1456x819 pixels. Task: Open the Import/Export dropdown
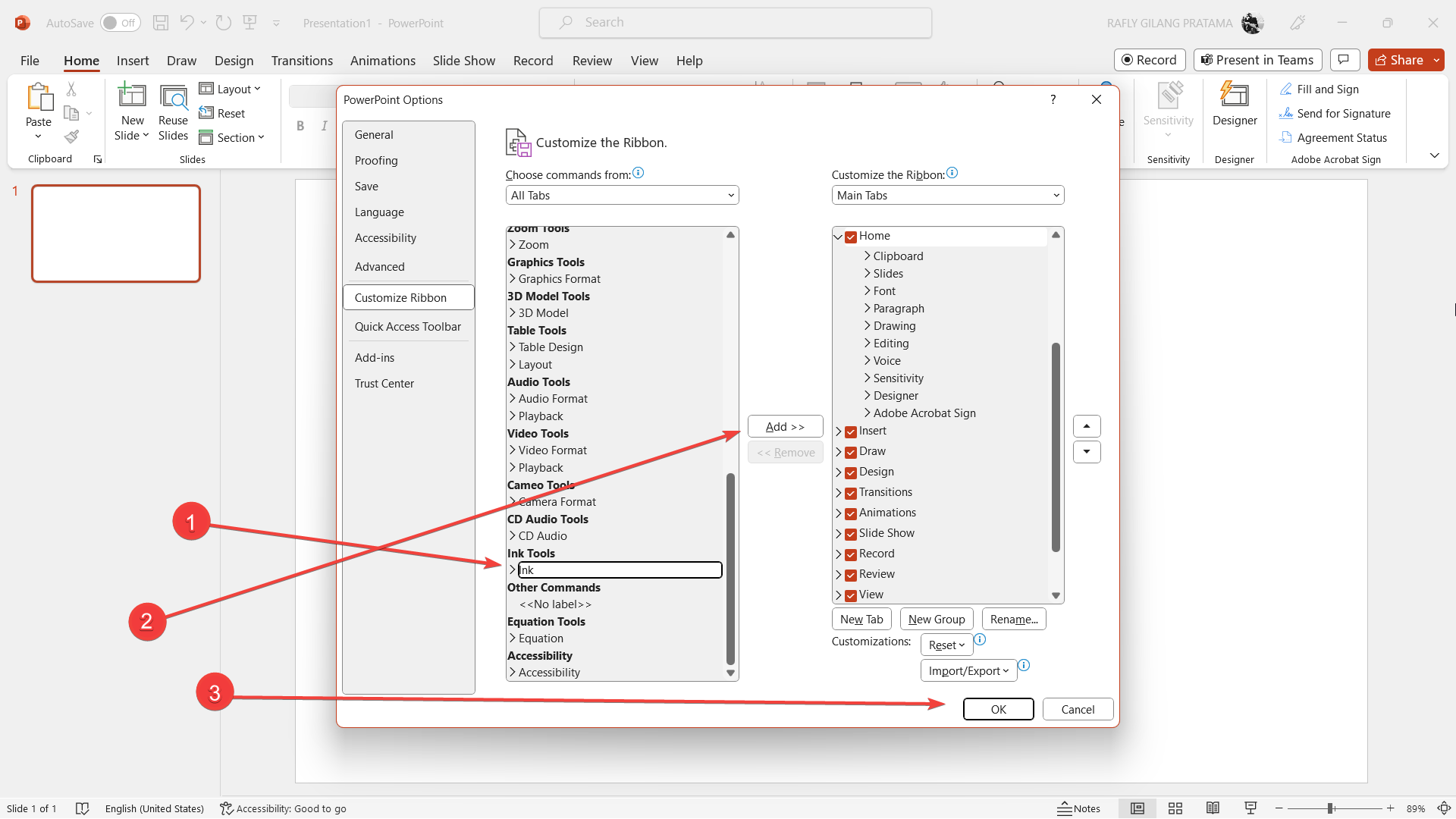[x=968, y=670]
